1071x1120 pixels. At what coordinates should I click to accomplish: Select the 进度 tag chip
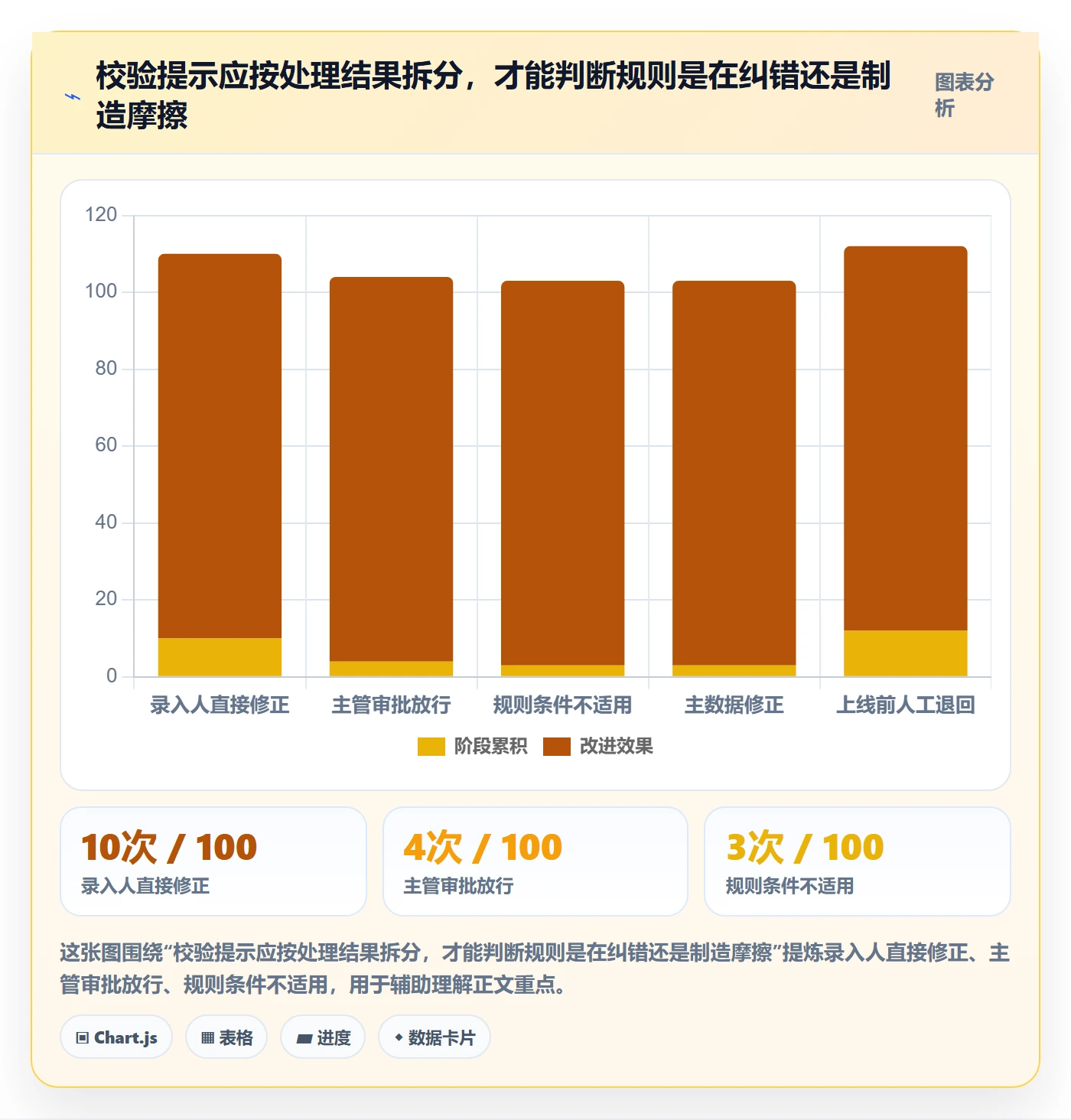point(323,1037)
